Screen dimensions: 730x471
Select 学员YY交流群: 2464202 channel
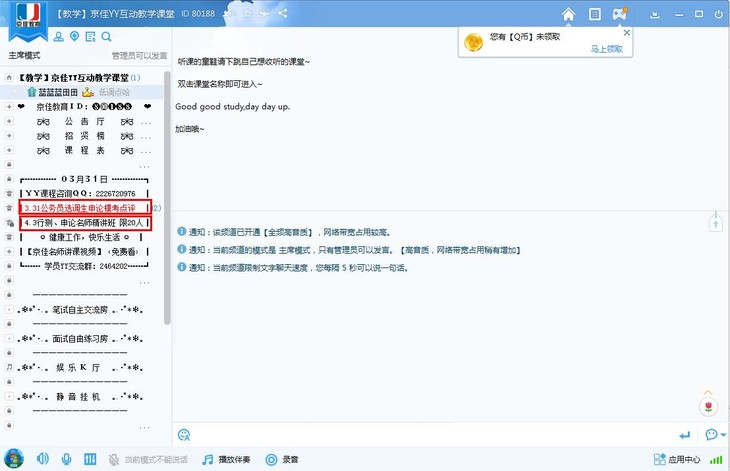(x=84, y=266)
